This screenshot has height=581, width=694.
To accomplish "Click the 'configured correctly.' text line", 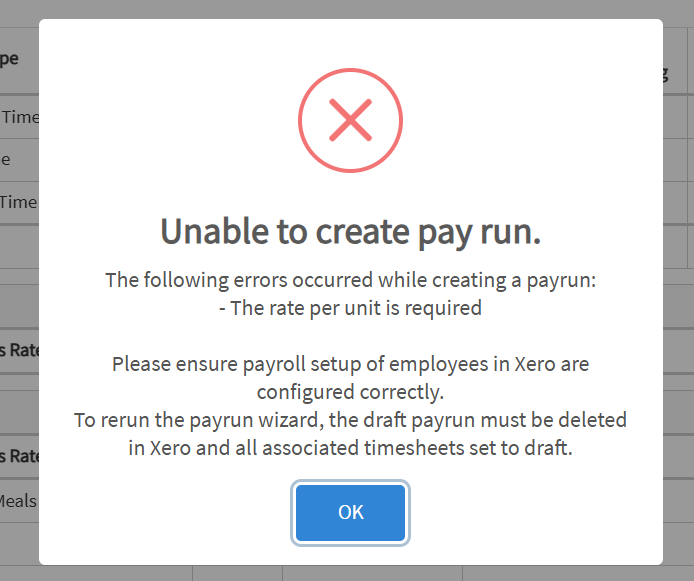I will 350,392.
